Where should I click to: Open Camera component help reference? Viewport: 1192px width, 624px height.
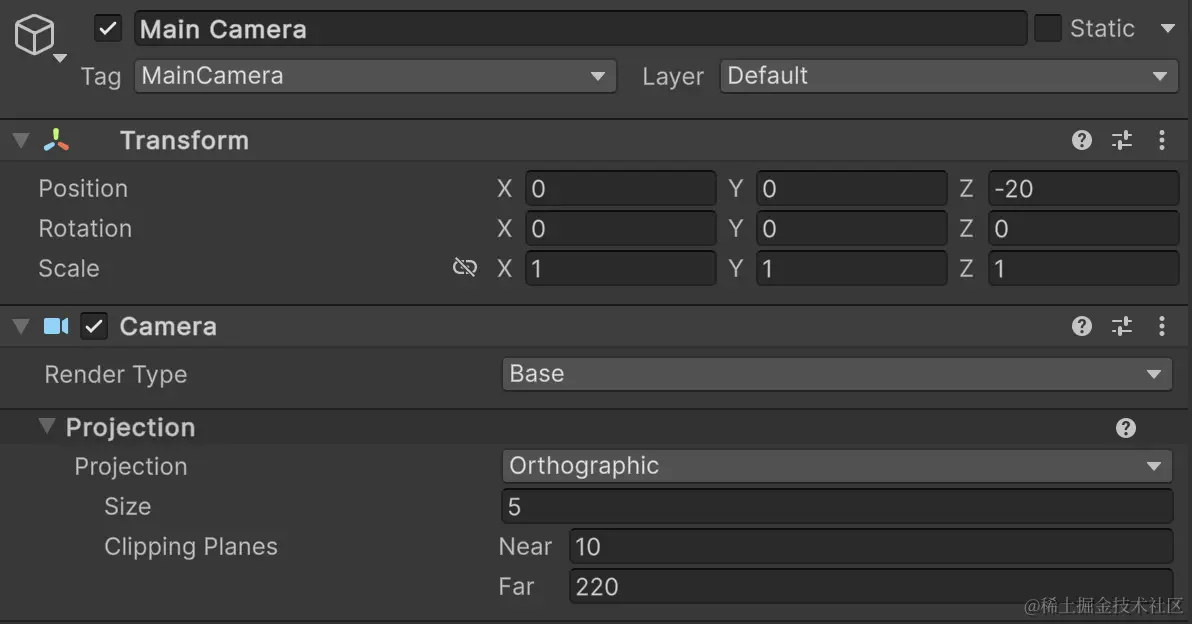click(1082, 326)
